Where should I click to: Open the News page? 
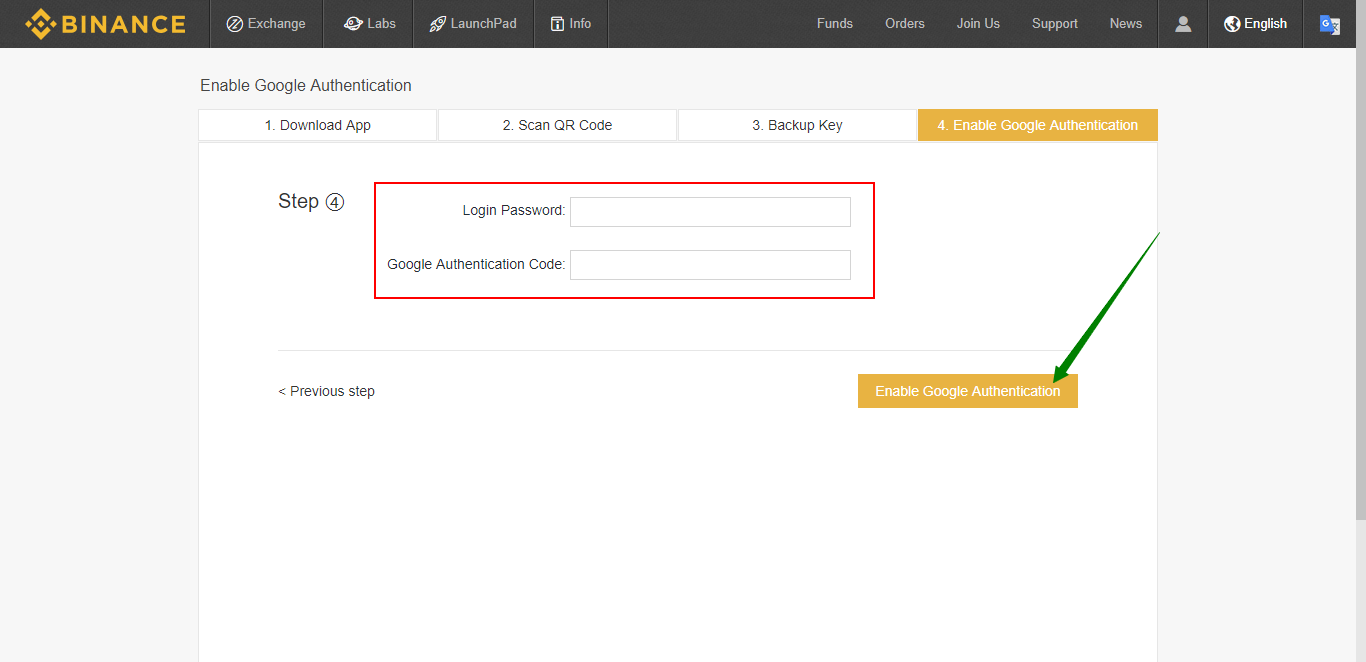pyautogui.click(x=1126, y=24)
